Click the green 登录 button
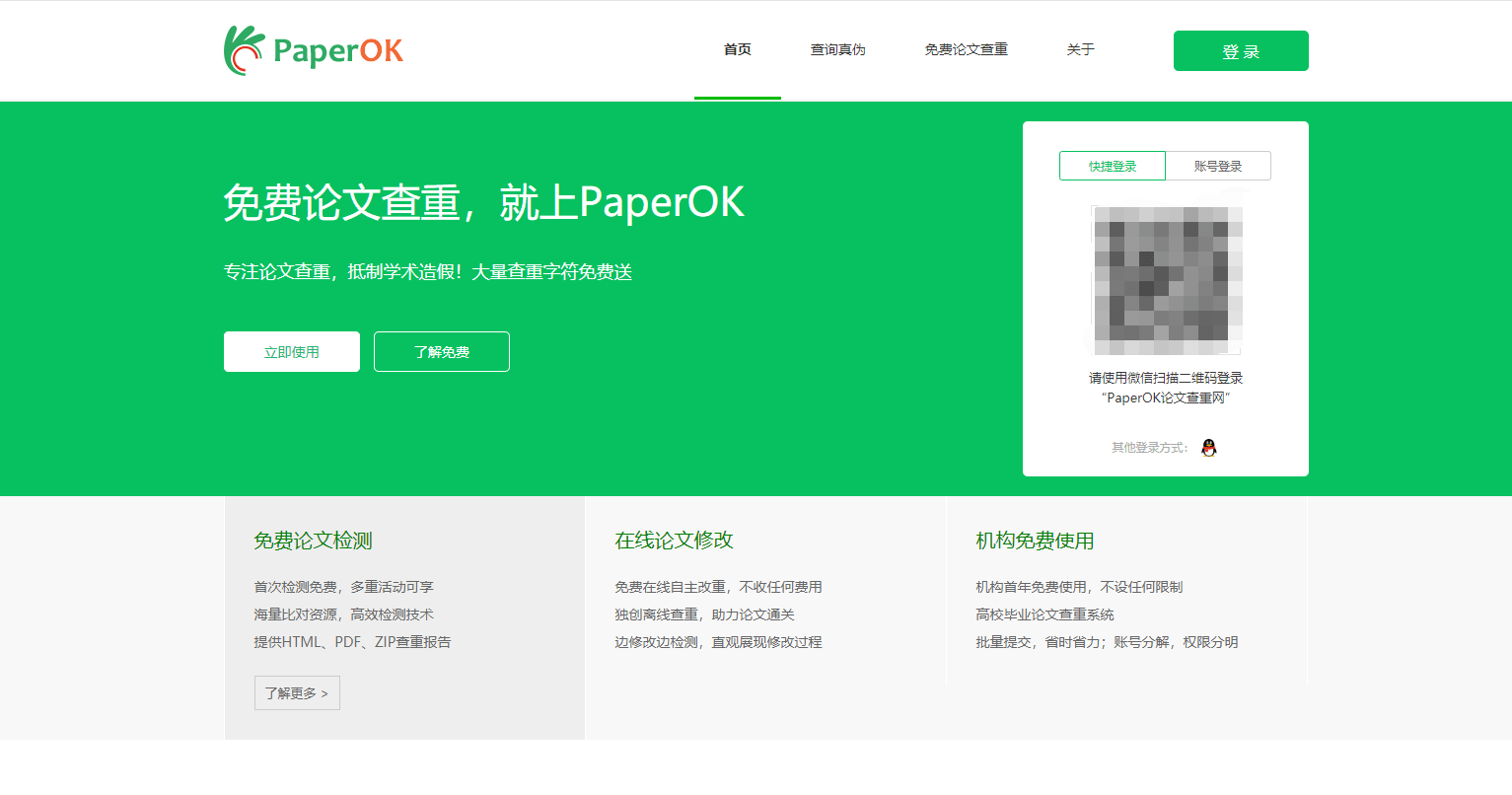Viewport: 1512px width, 795px height. coord(1241,51)
